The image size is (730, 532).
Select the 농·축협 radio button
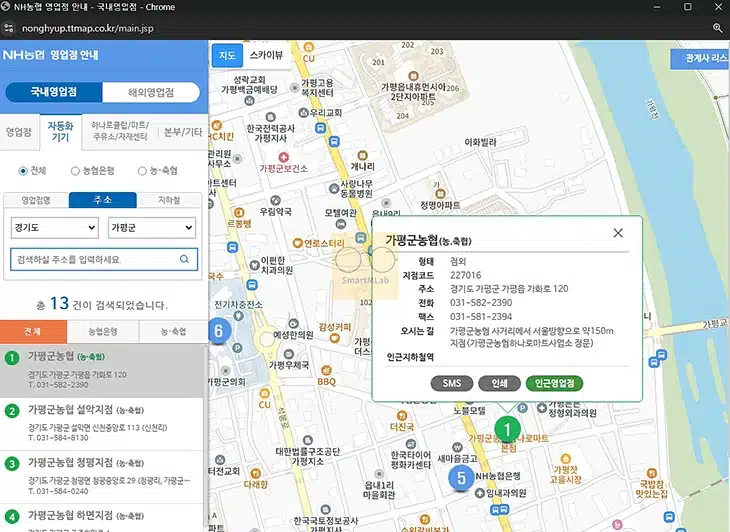pyautogui.click(x=142, y=171)
